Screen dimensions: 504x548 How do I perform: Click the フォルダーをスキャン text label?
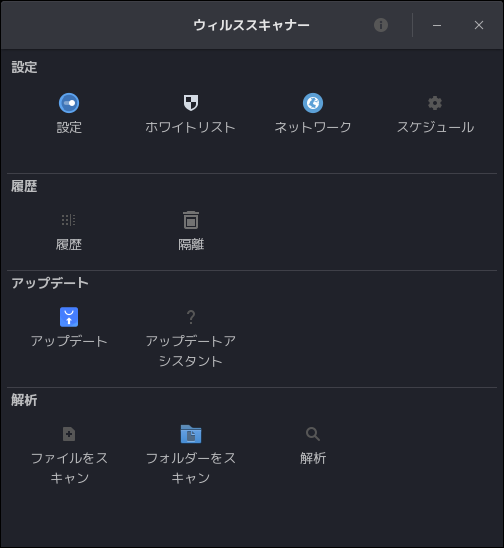tap(191, 468)
